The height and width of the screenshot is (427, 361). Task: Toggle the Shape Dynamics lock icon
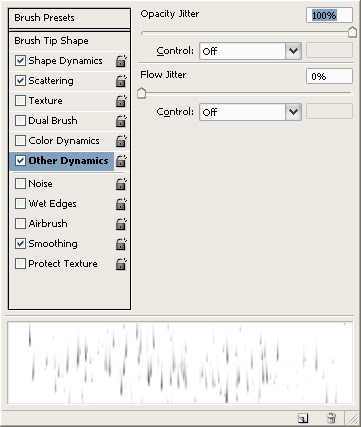pos(121,61)
